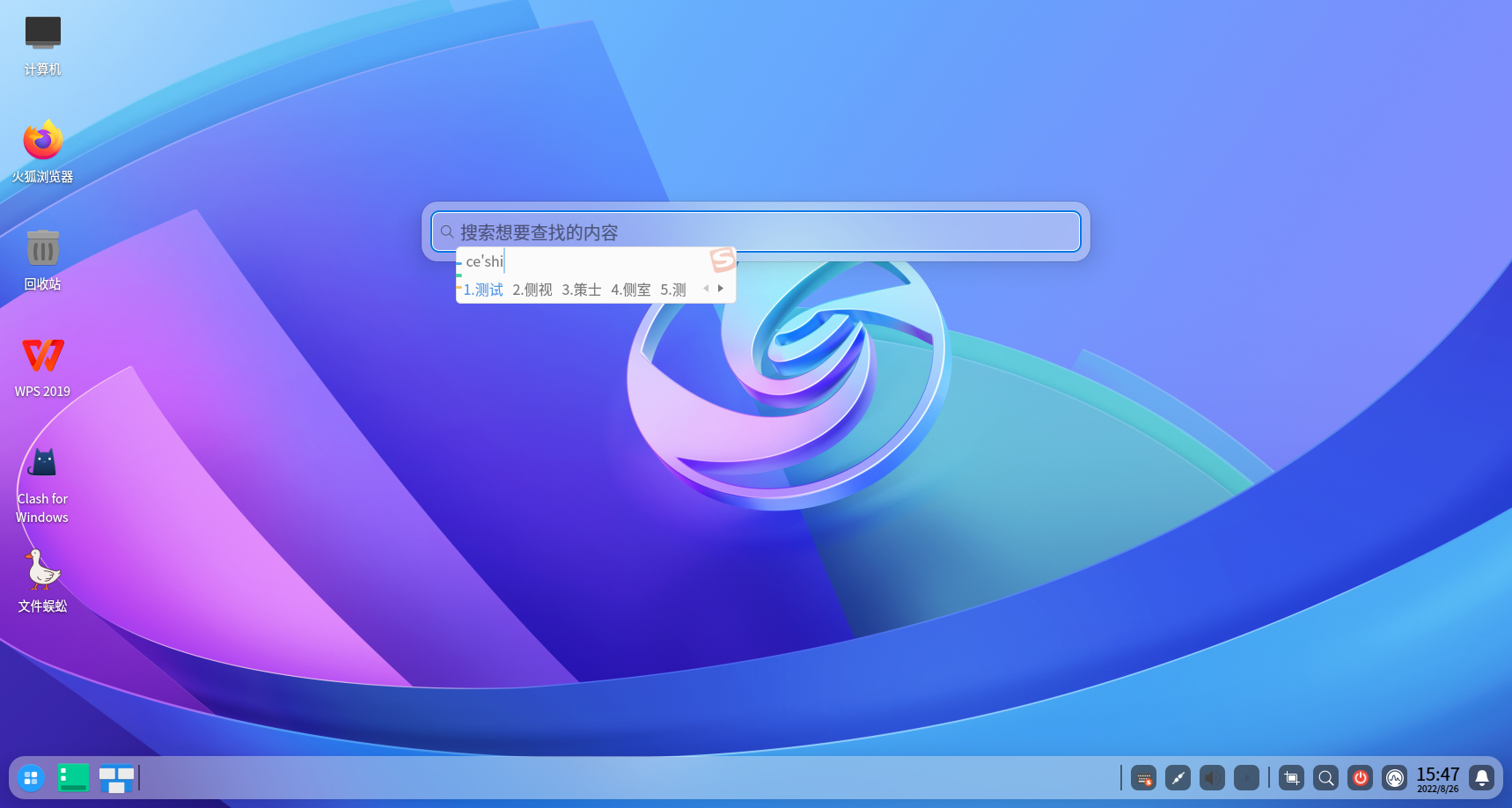Screen dimensions: 1512x808
Task: Choose candidate 3.策士 from the IME list
Action: point(581,290)
